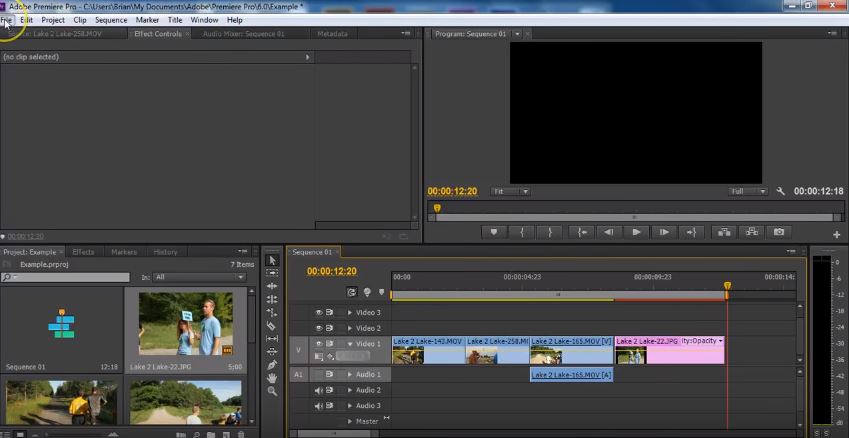Hide Video 3 track with eye toggle
The image size is (849, 438).
(319, 312)
